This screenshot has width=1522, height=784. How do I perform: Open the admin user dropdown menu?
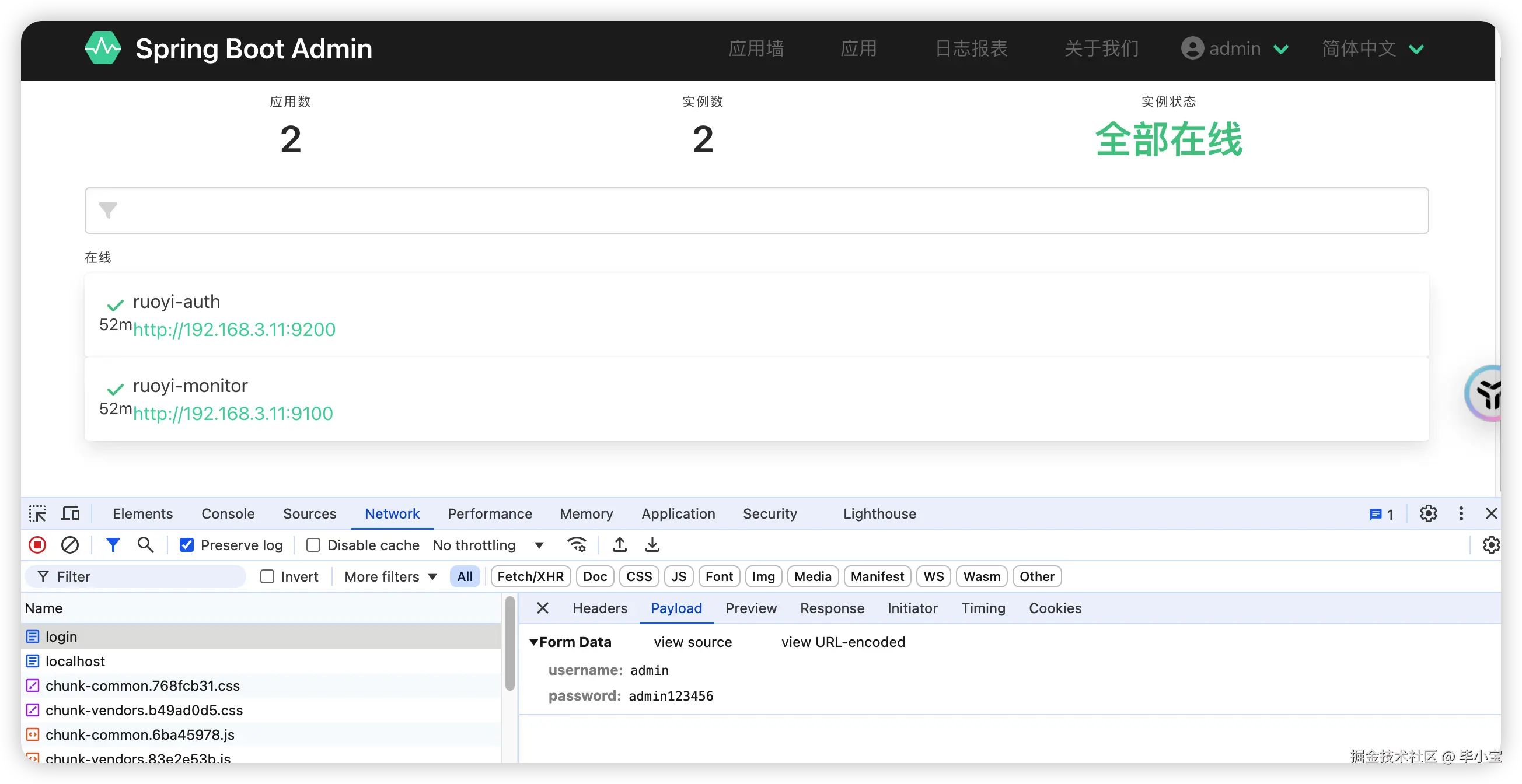[x=1235, y=48]
